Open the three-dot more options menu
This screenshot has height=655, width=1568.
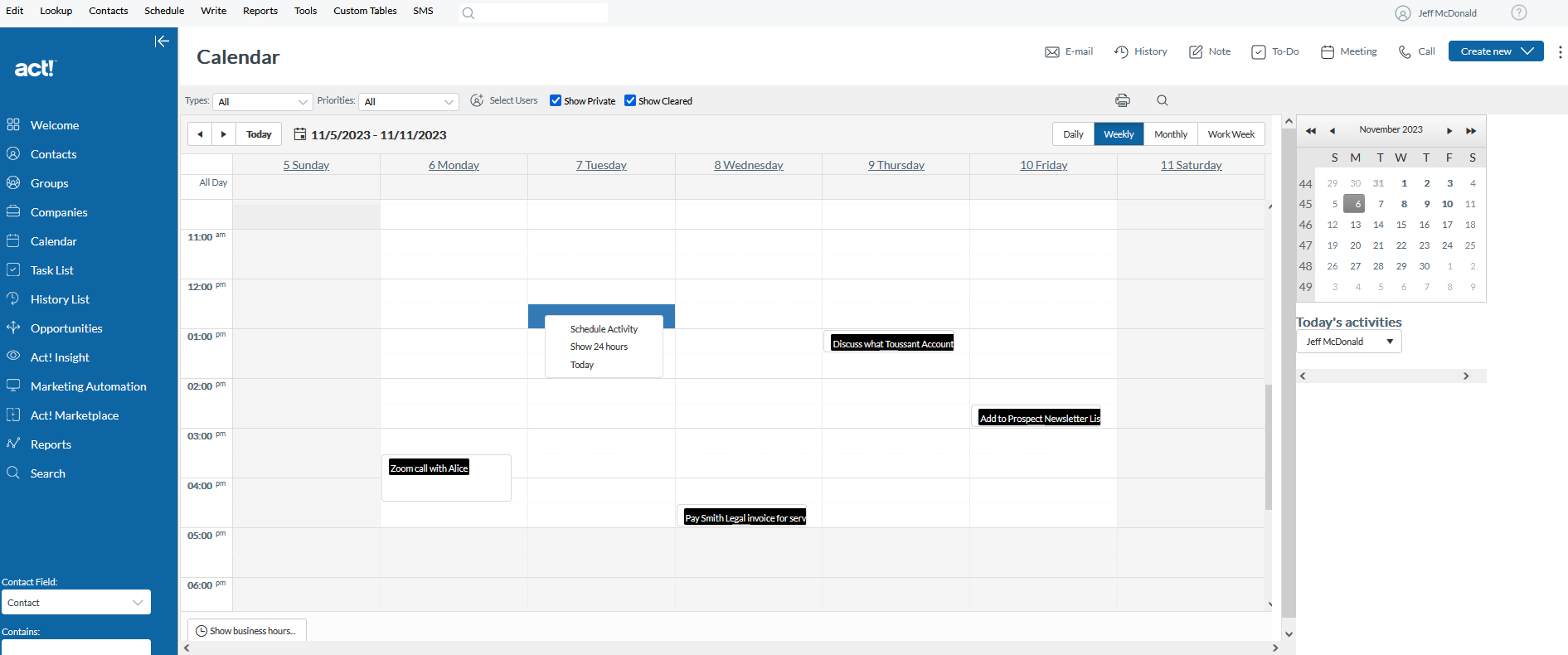click(1560, 51)
